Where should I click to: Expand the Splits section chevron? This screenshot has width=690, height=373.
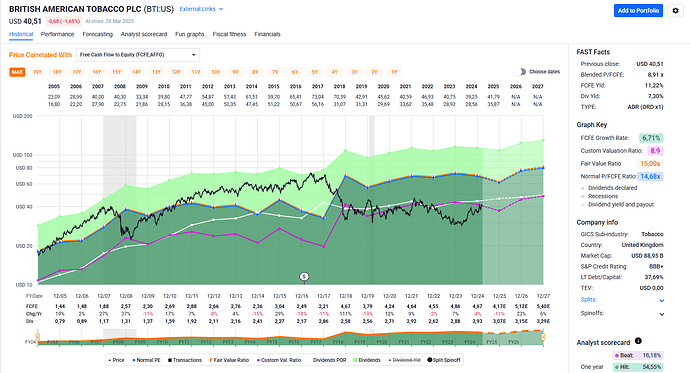(661, 300)
